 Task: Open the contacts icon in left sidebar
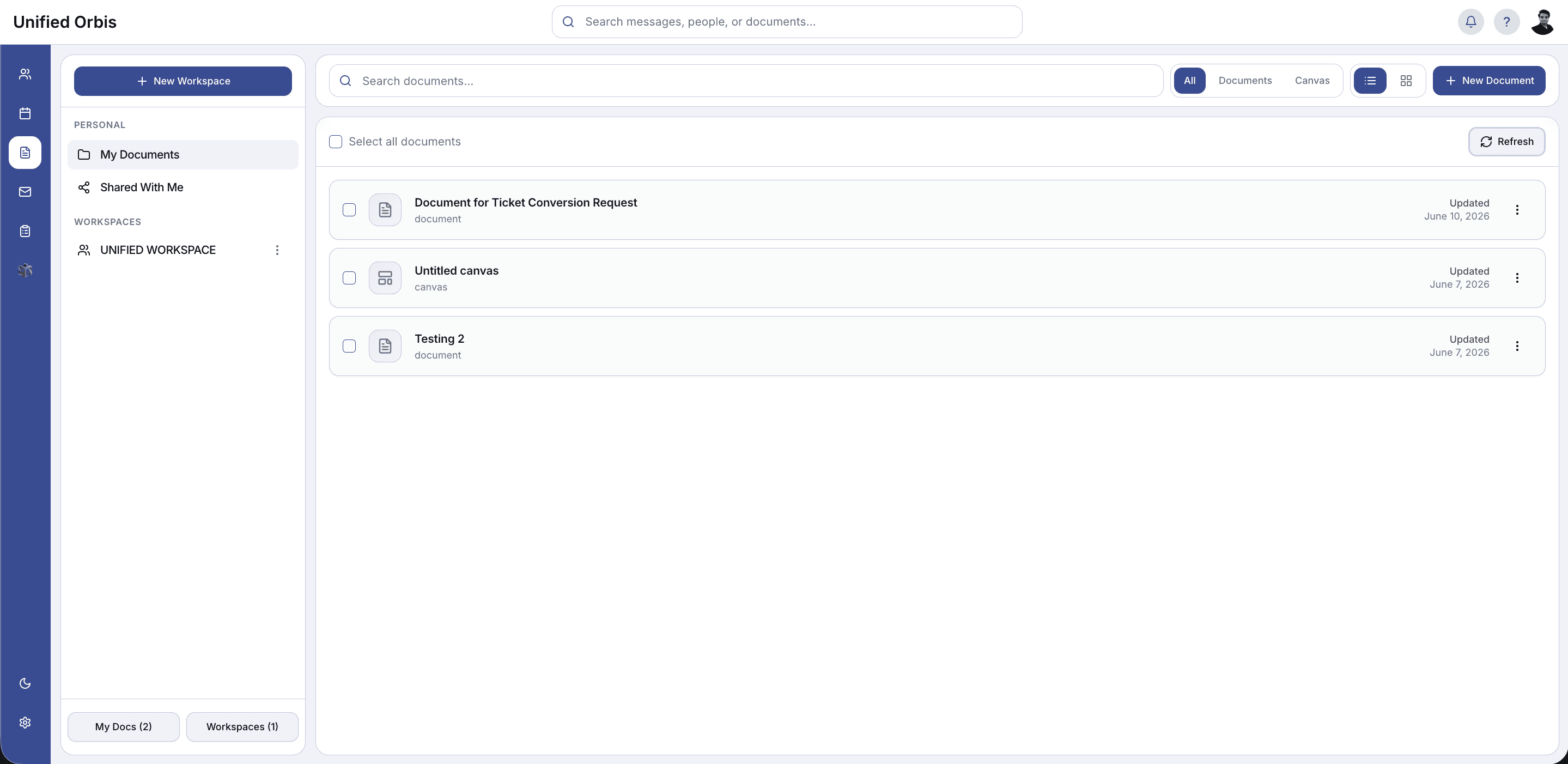pos(25,74)
